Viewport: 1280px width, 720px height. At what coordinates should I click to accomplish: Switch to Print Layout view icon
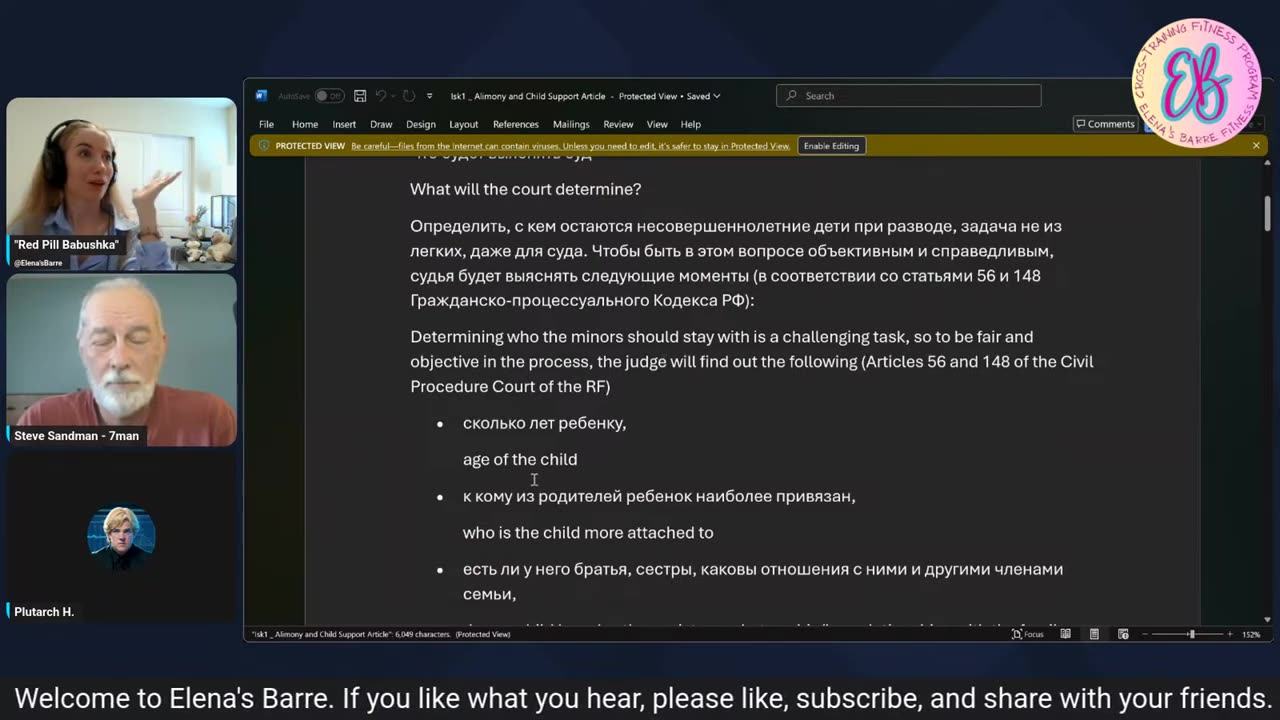[1094, 634]
